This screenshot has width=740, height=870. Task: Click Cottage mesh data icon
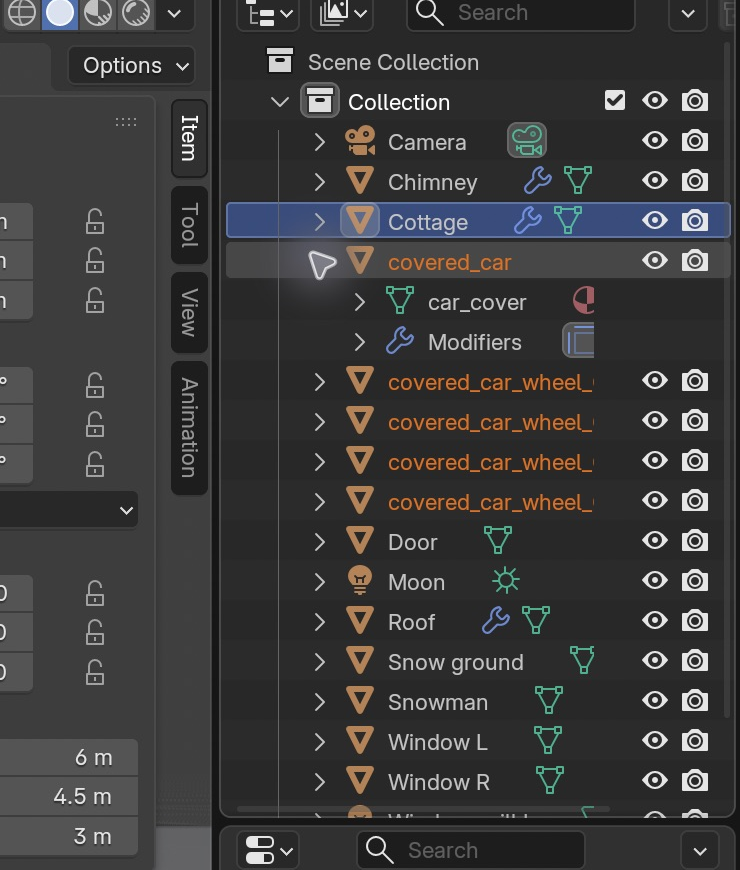(x=567, y=220)
